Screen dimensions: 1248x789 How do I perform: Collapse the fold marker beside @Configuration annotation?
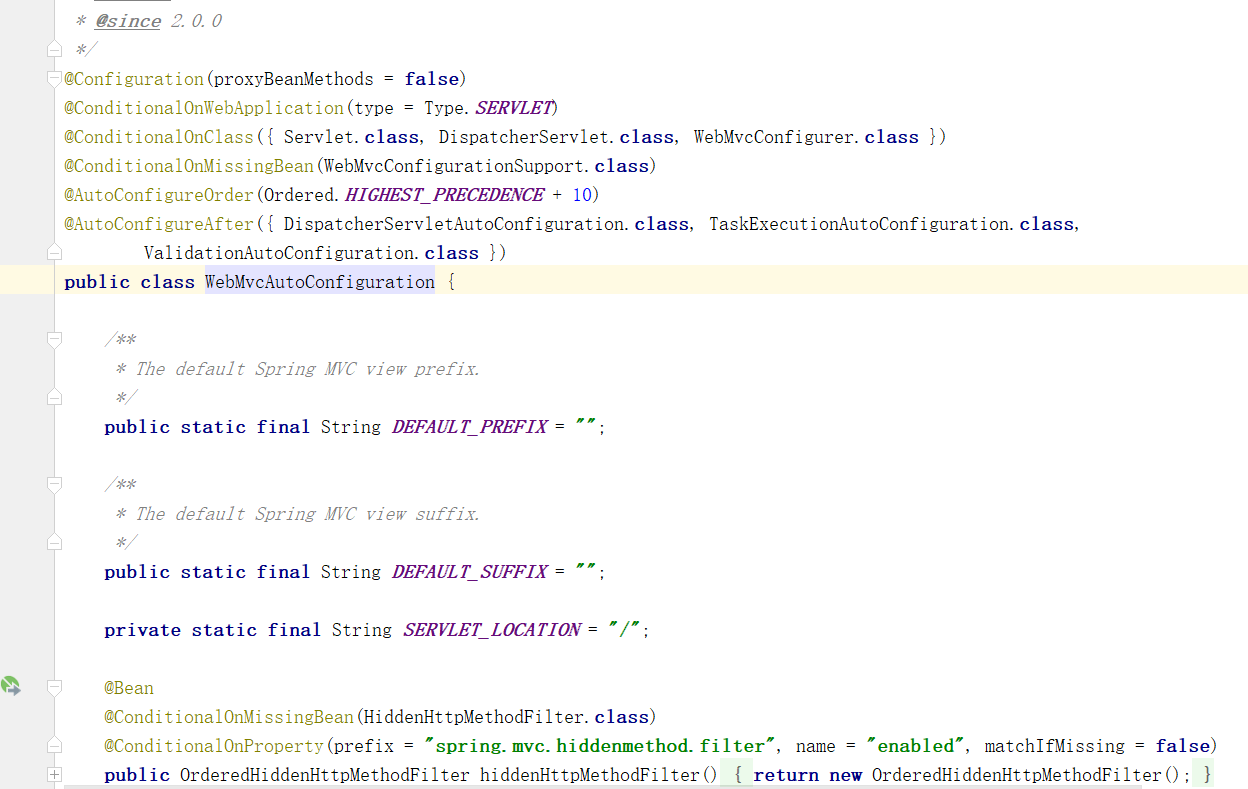click(54, 78)
